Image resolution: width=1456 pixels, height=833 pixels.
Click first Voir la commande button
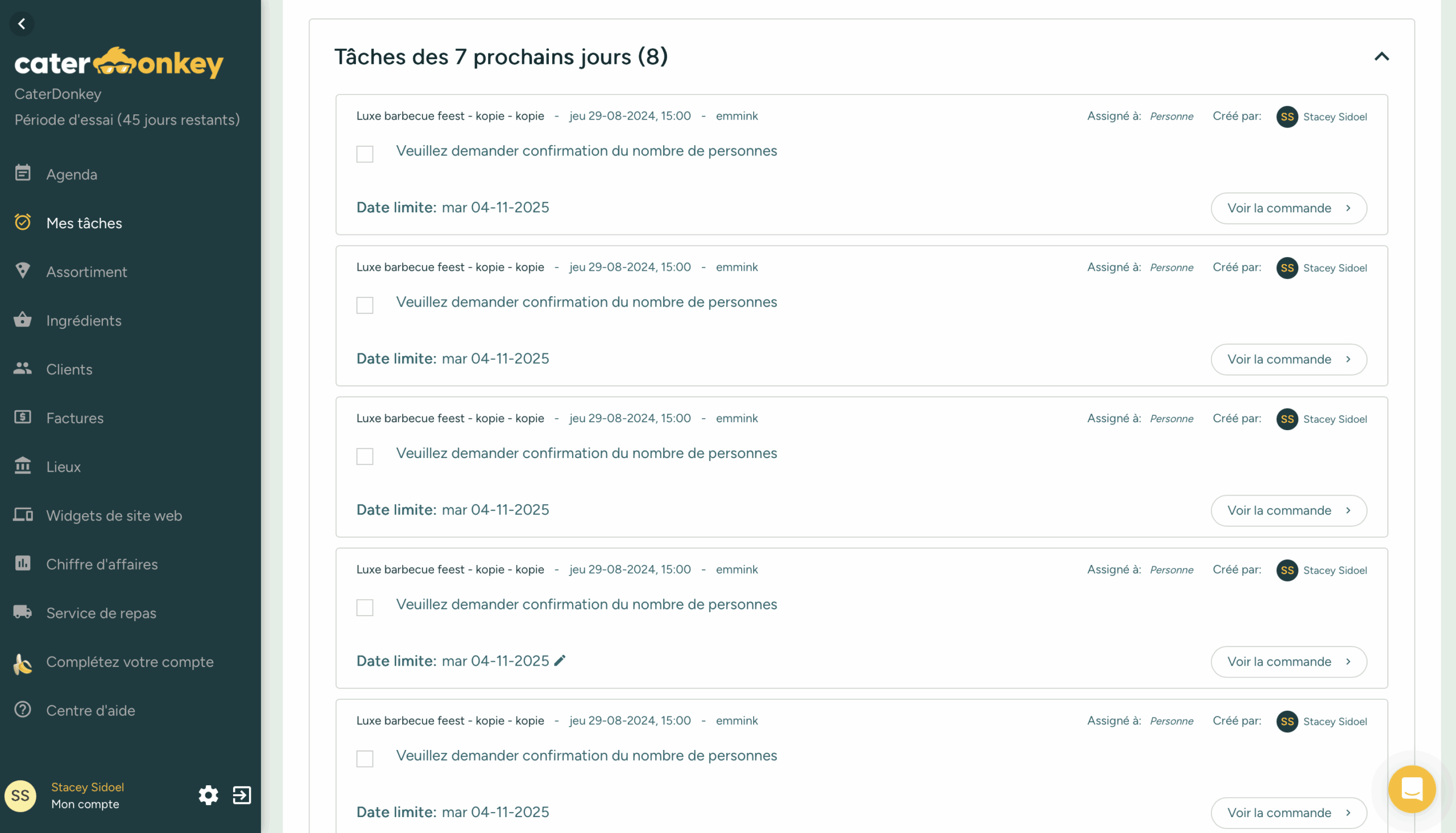point(1288,208)
